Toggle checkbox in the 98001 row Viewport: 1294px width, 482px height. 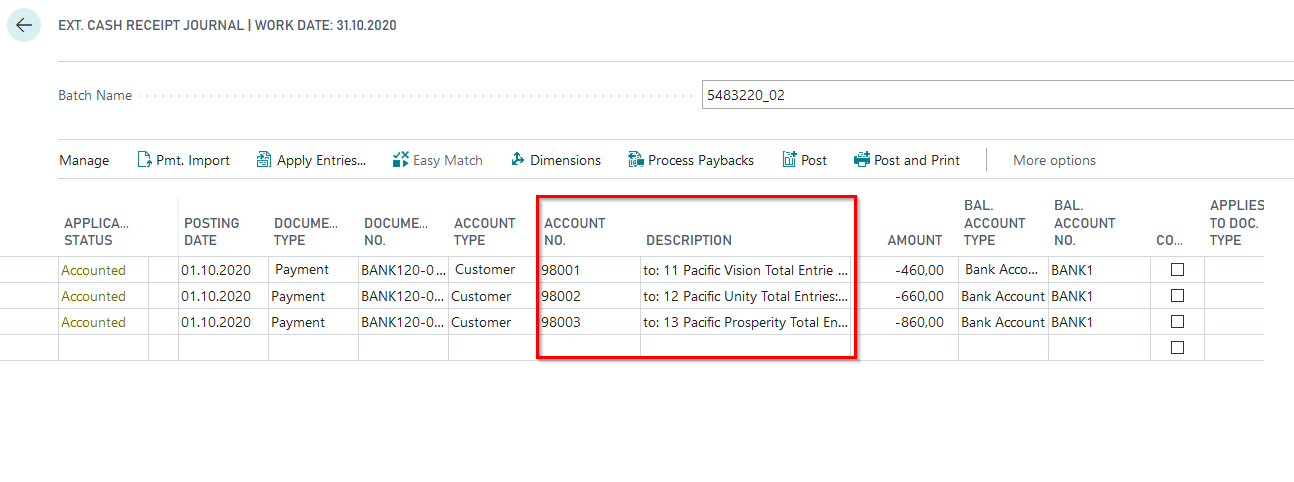(1177, 270)
